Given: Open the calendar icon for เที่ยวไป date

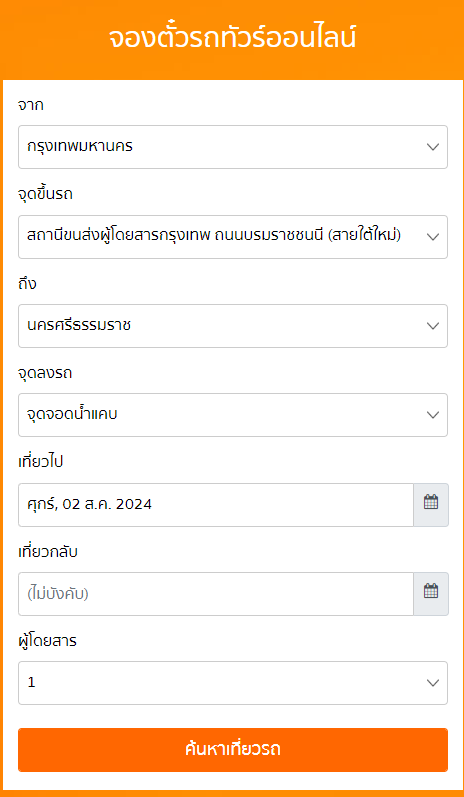Looking at the screenshot, I should point(431,504).
